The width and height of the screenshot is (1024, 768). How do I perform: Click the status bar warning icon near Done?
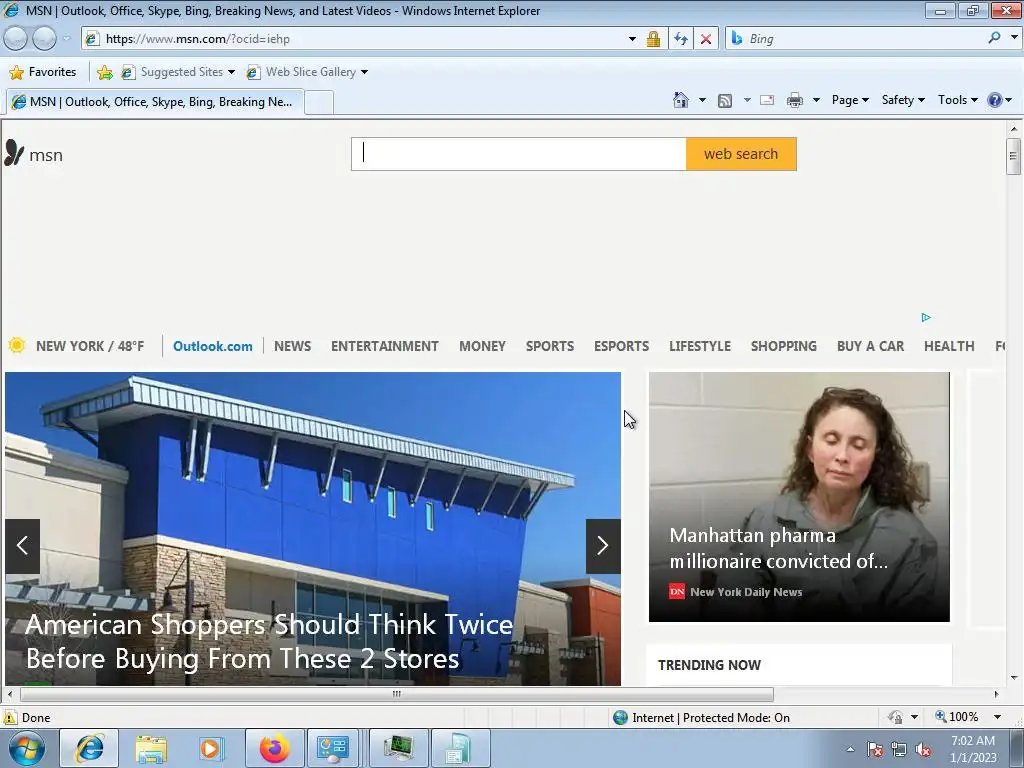coord(10,717)
